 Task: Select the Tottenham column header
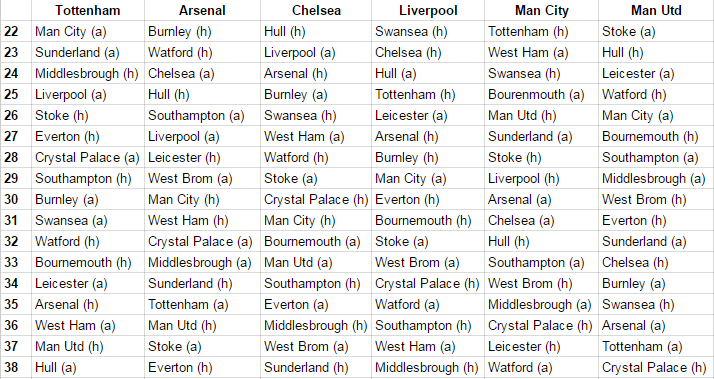[x=88, y=10]
